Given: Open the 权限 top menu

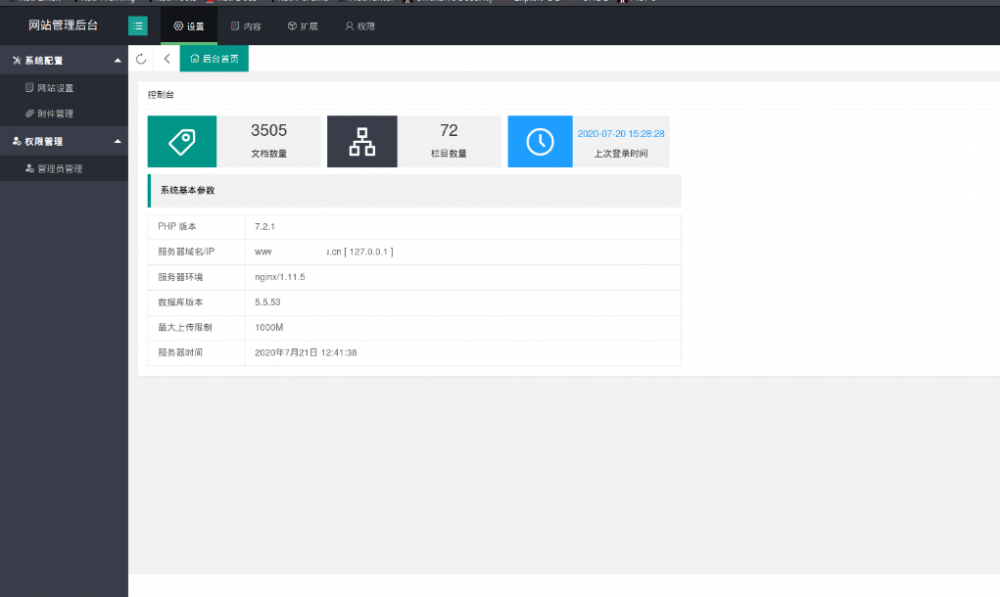Looking at the screenshot, I should coord(360,26).
